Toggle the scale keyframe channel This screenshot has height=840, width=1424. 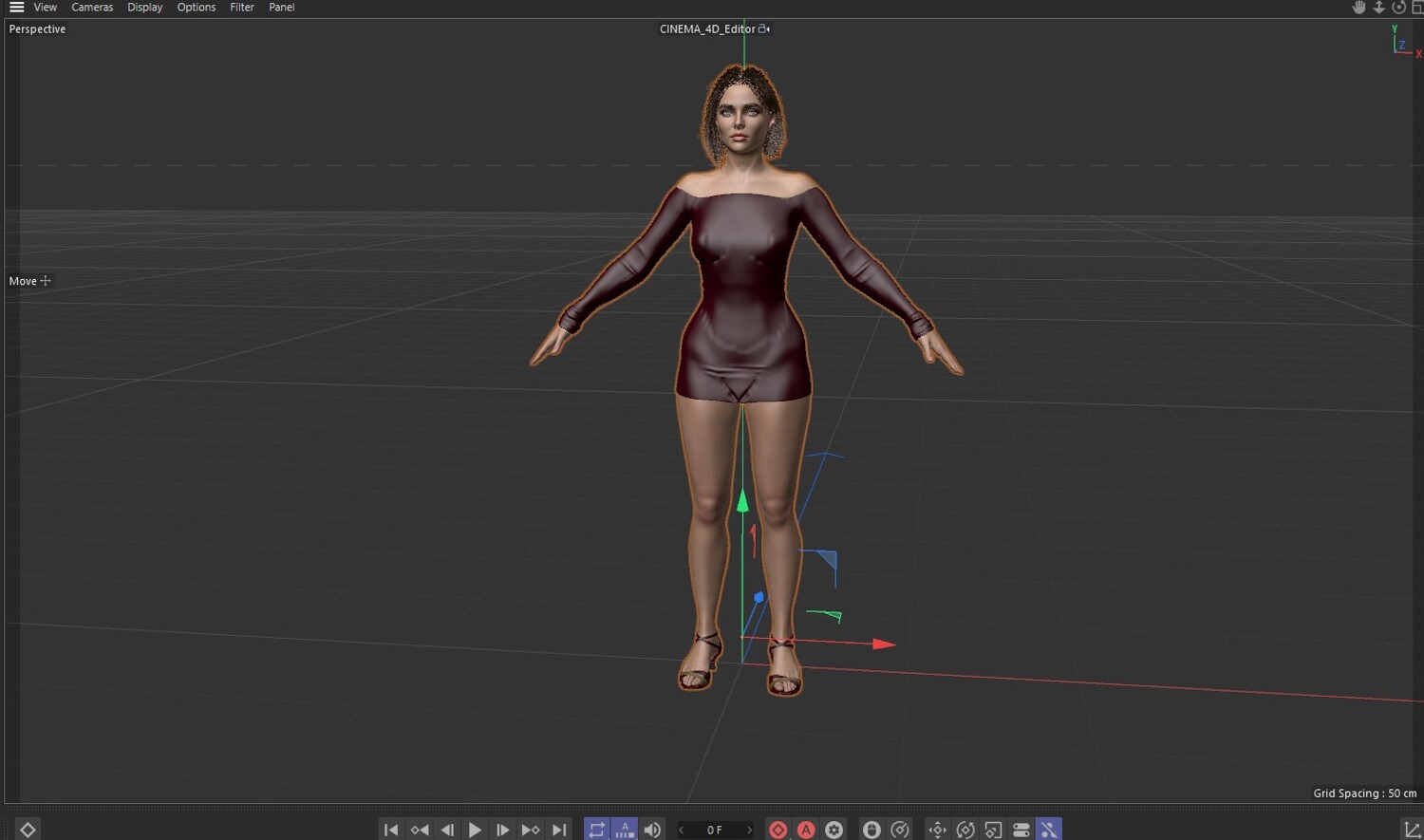(x=993, y=830)
